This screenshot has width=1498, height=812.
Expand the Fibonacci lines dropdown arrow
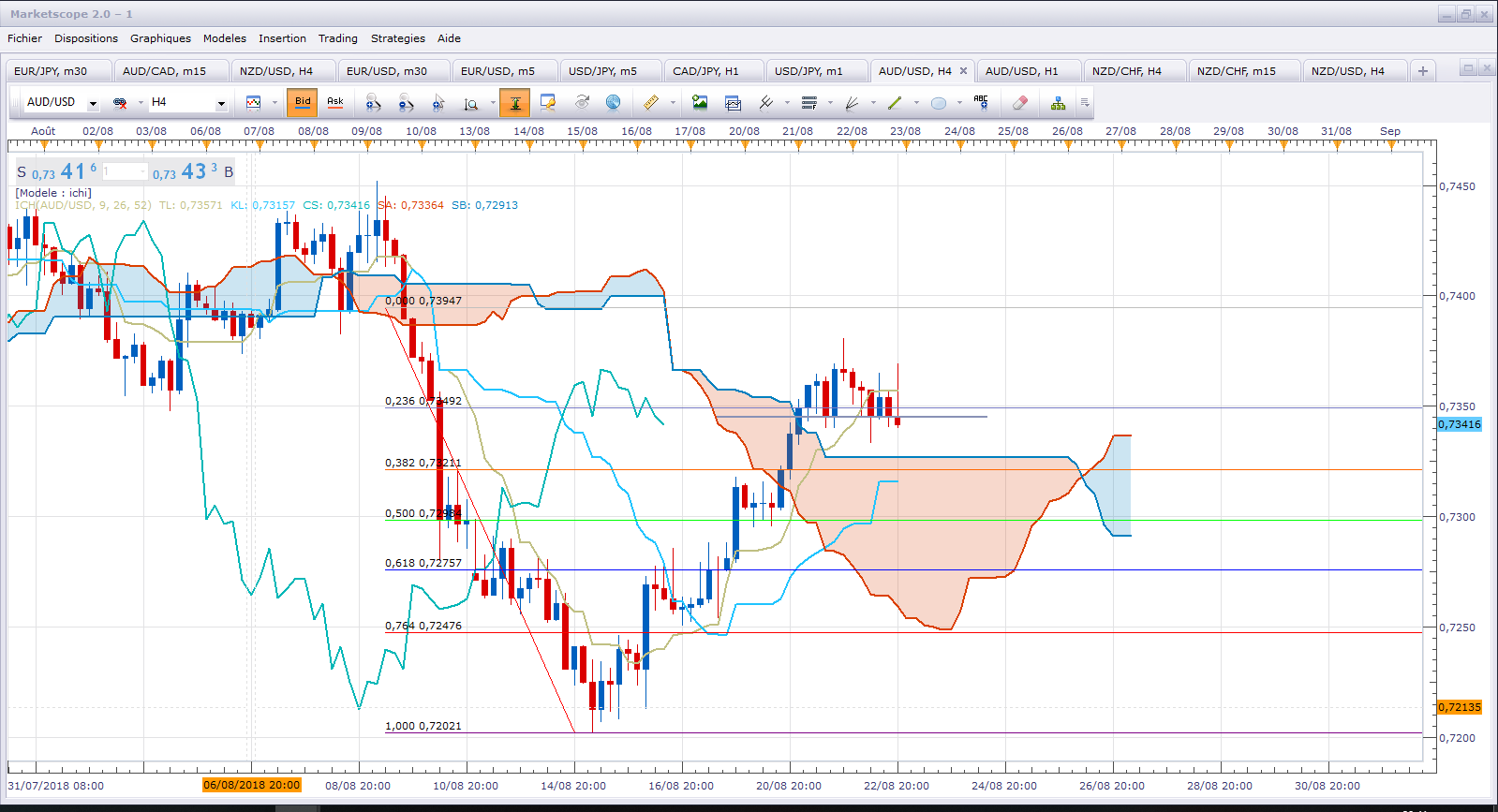point(830,103)
